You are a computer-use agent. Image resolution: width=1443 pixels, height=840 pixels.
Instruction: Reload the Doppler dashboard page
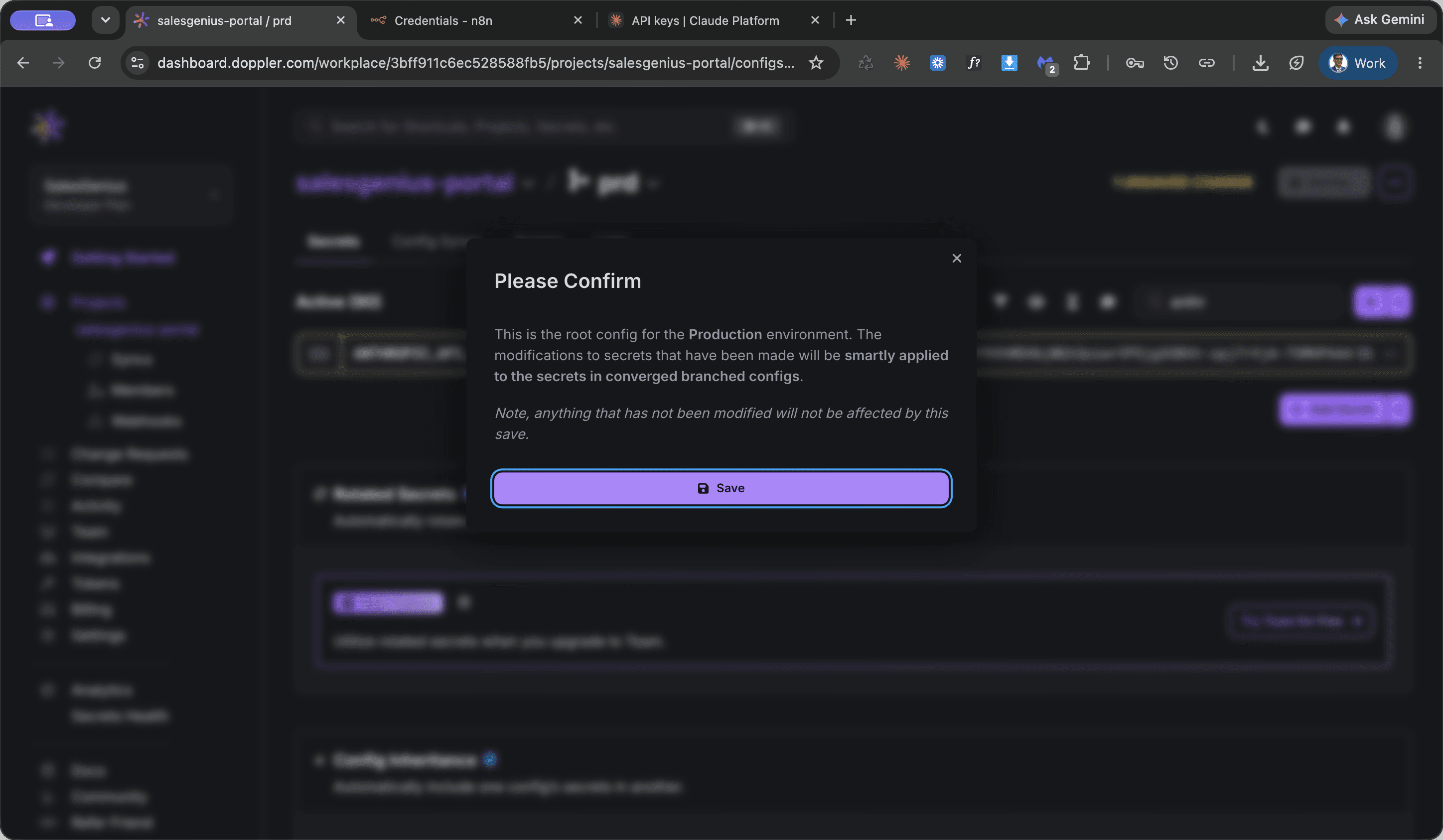pos(95,63)
